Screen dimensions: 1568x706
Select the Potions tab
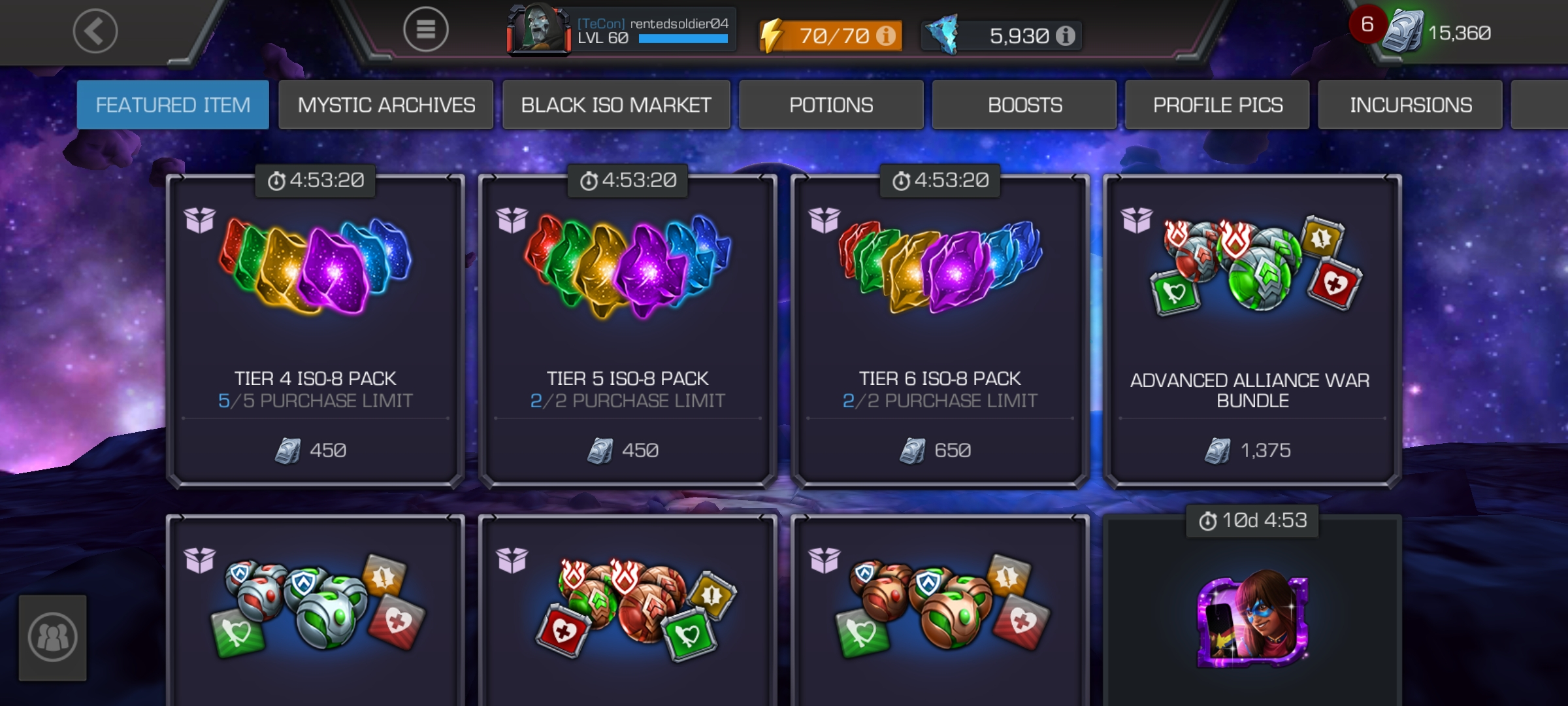click(831, 105)
